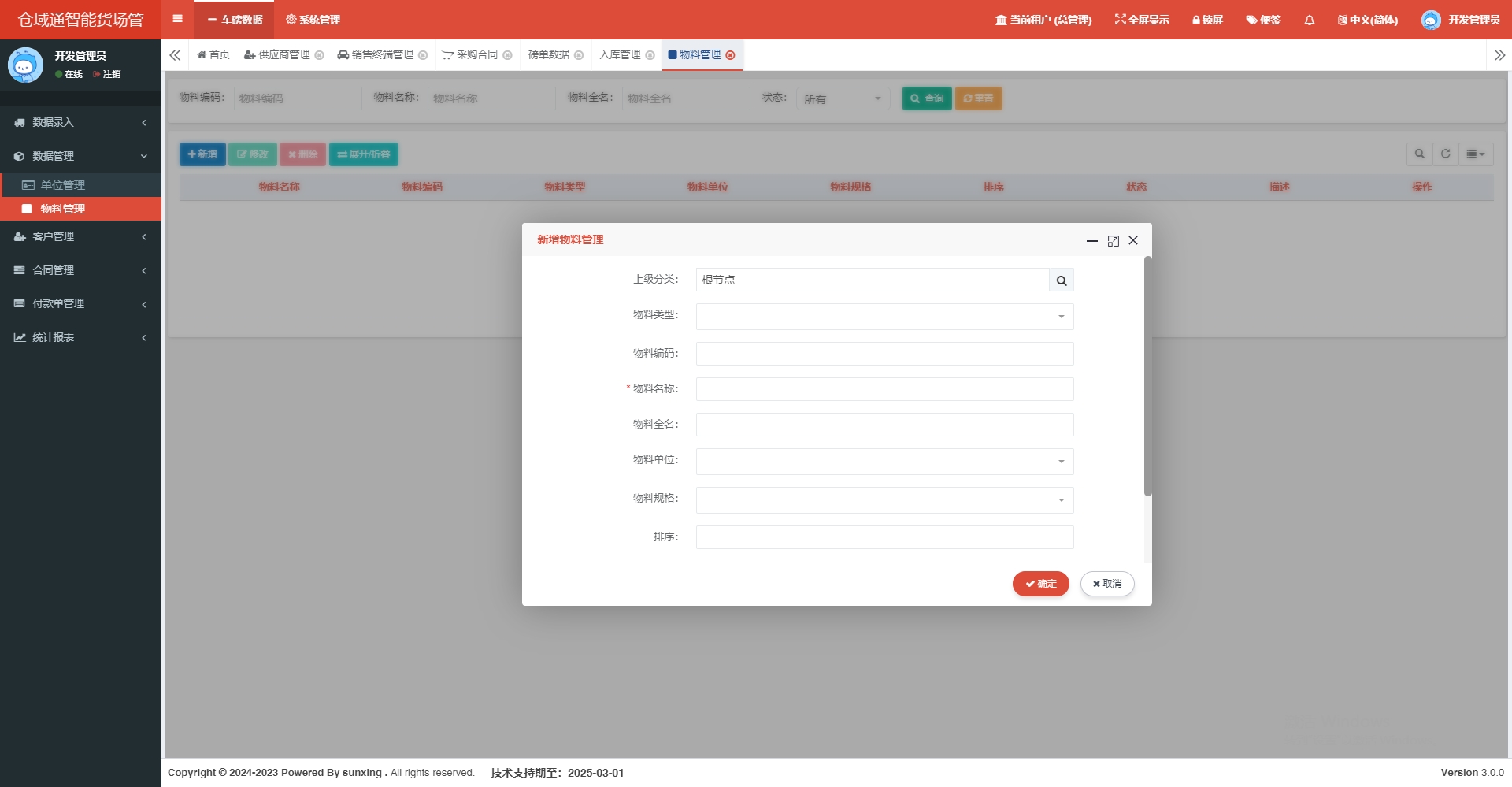The width and height of the screenshot is (1512, 787).
Task: Click the search icon beside 上级分类 field
Action: click(1061, 280)
